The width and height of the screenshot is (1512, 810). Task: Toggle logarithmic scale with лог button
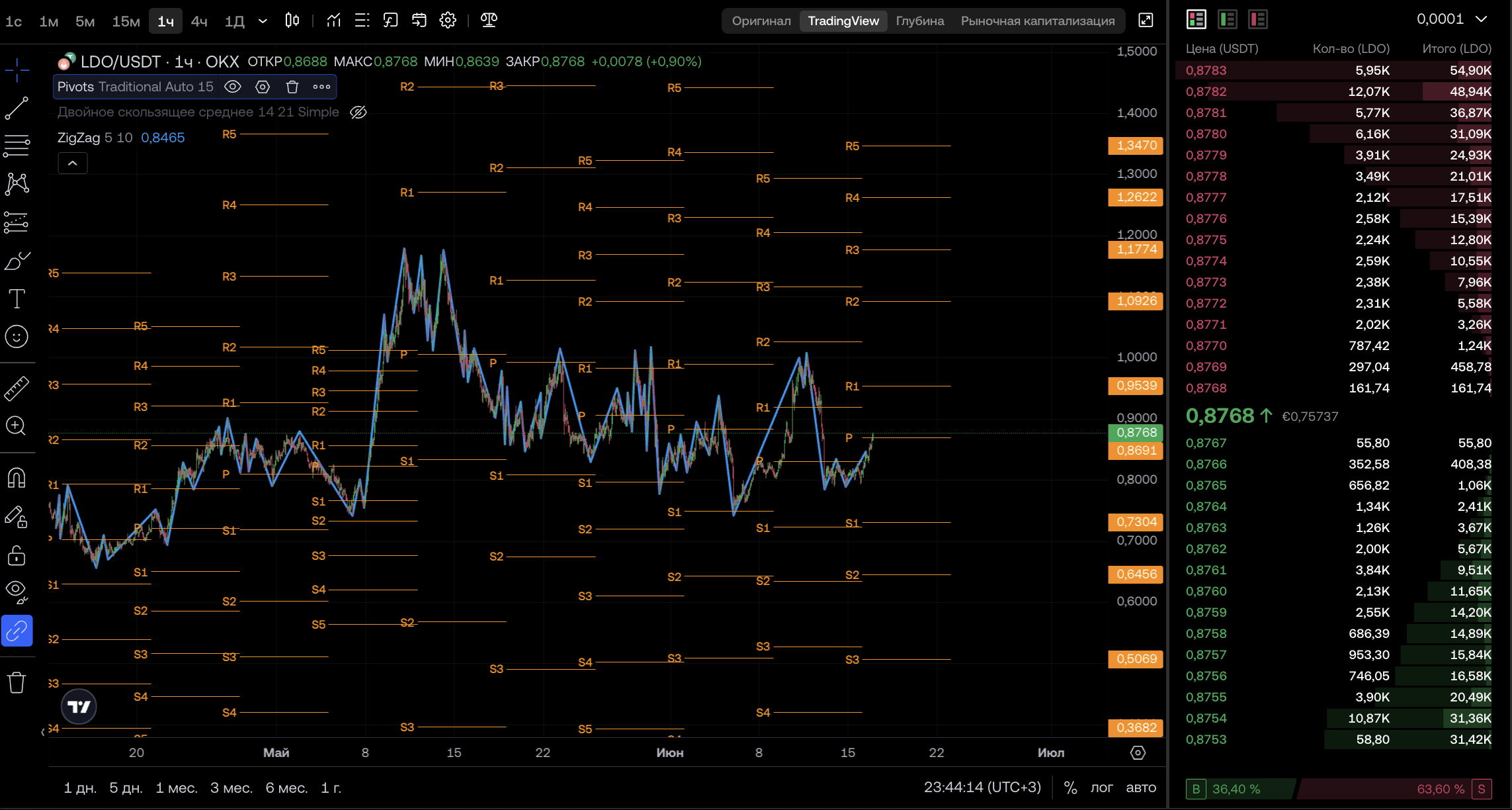1101,787
